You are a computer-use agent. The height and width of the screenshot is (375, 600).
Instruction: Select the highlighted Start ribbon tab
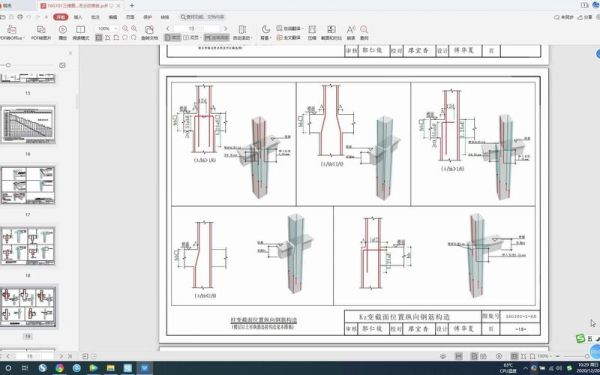(x=60, y=17)
